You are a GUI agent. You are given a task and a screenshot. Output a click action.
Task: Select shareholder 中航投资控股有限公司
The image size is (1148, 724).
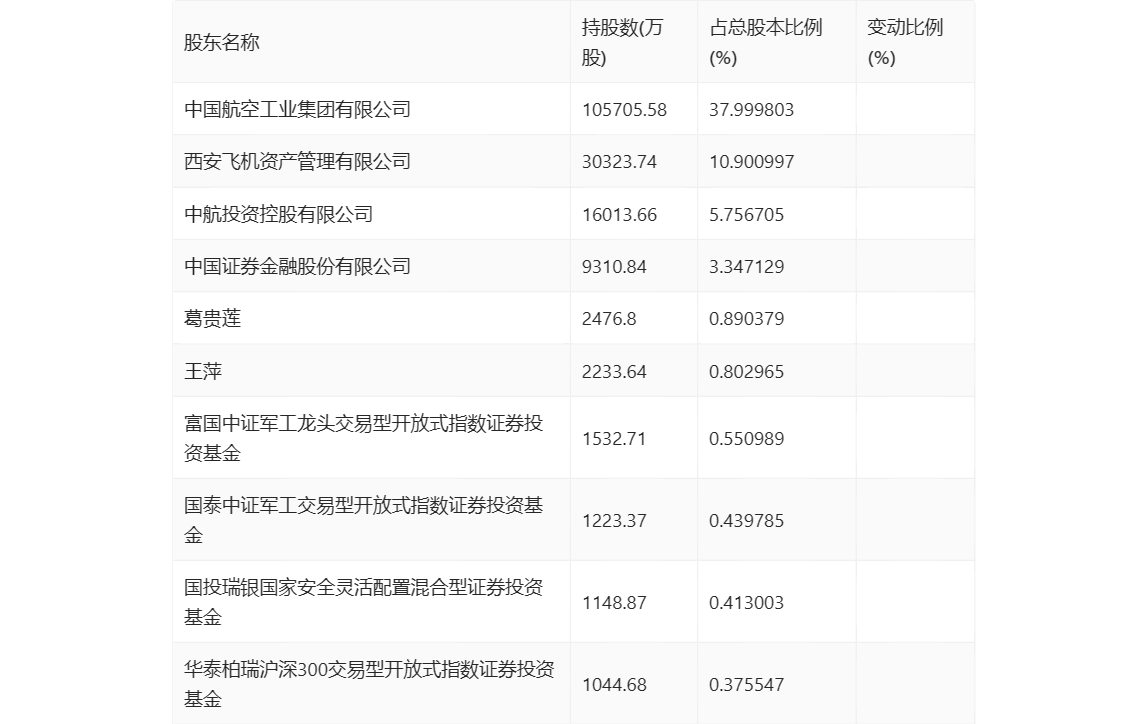pos(278,214)
